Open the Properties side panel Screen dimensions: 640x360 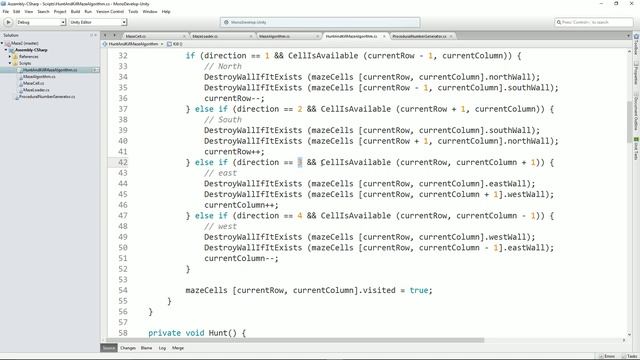[636, 74]
